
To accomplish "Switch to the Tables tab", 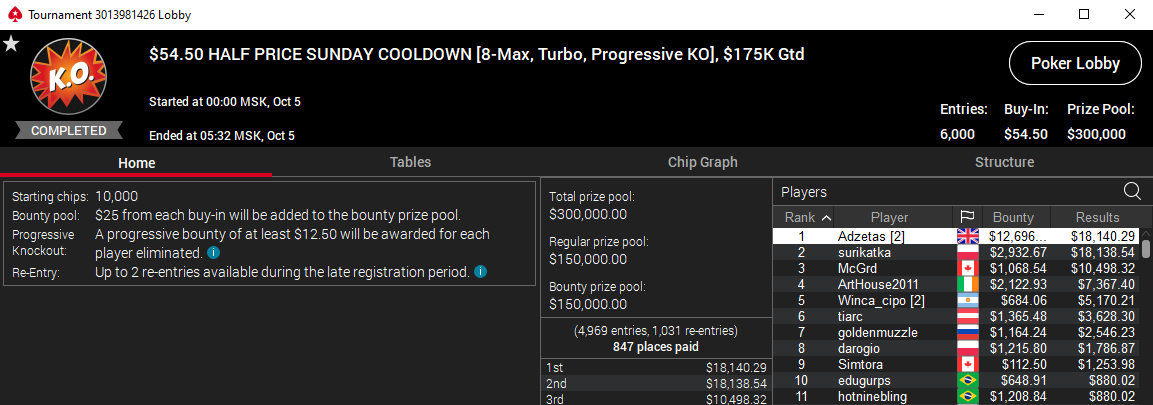I will tap(410, 162).
